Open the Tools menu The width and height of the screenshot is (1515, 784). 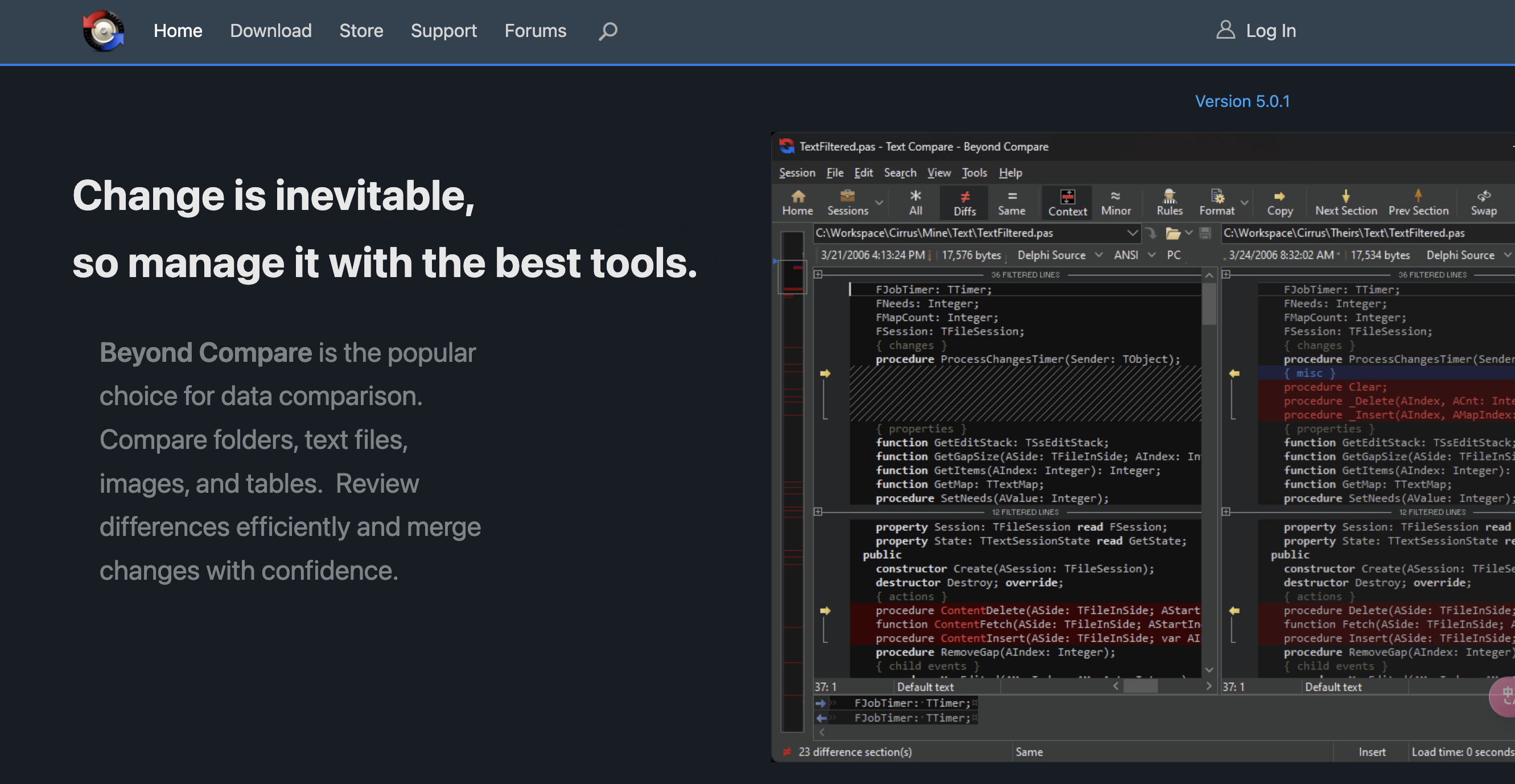[x=974, y=172]
